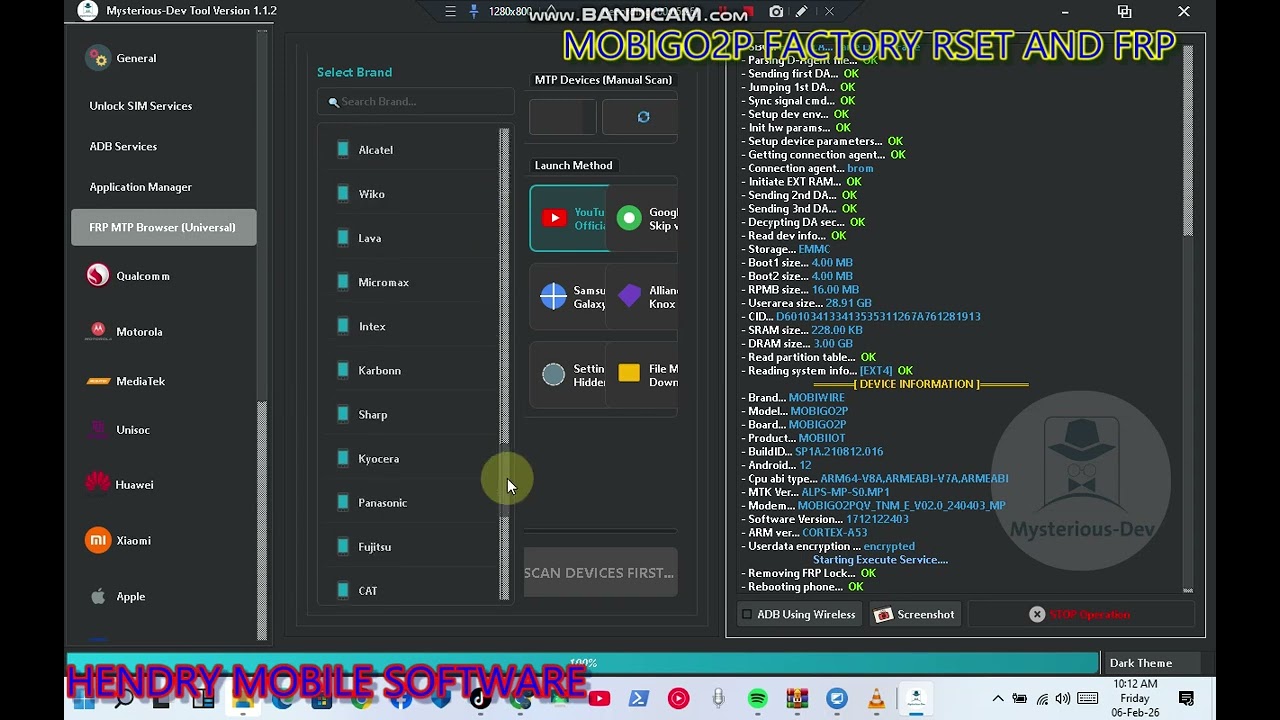Click the DEVICE INFORMATION log header
Image resolution: width=1280 pixels, height=720 pixels.
pyautogui.click(x=920, y=384)
